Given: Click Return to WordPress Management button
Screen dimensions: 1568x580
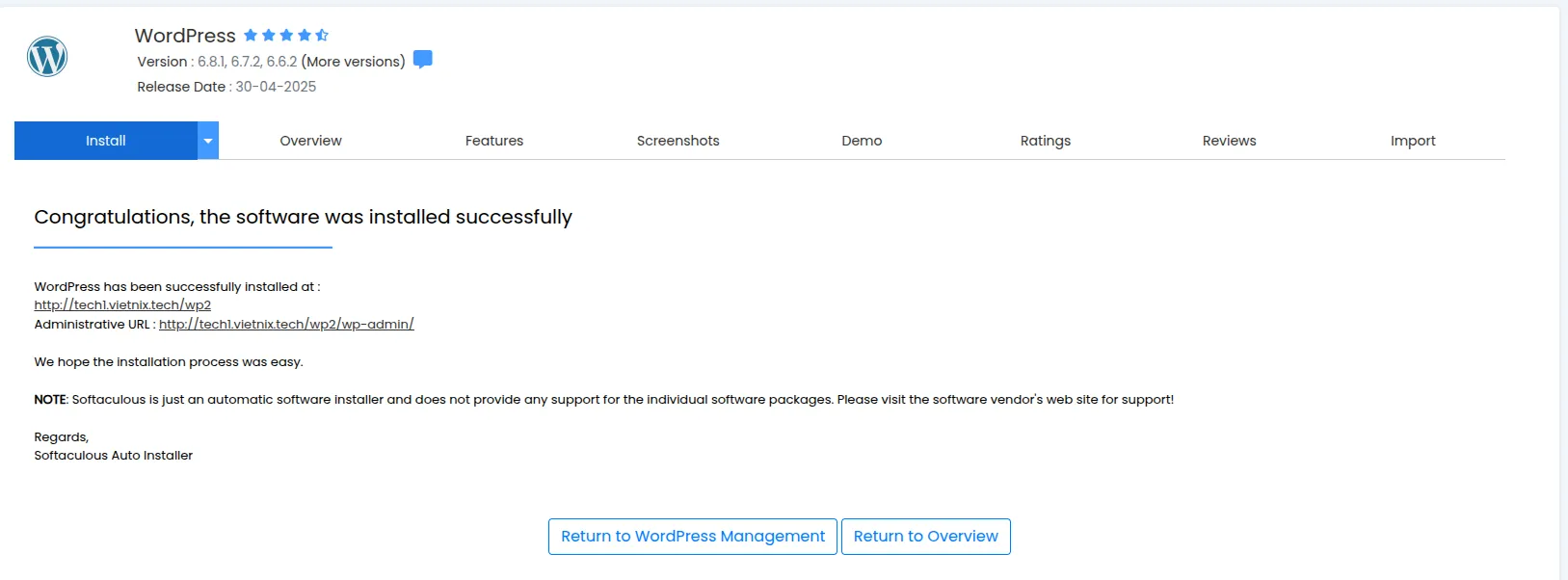Looking at the screenshot, I should pos(693,537).
